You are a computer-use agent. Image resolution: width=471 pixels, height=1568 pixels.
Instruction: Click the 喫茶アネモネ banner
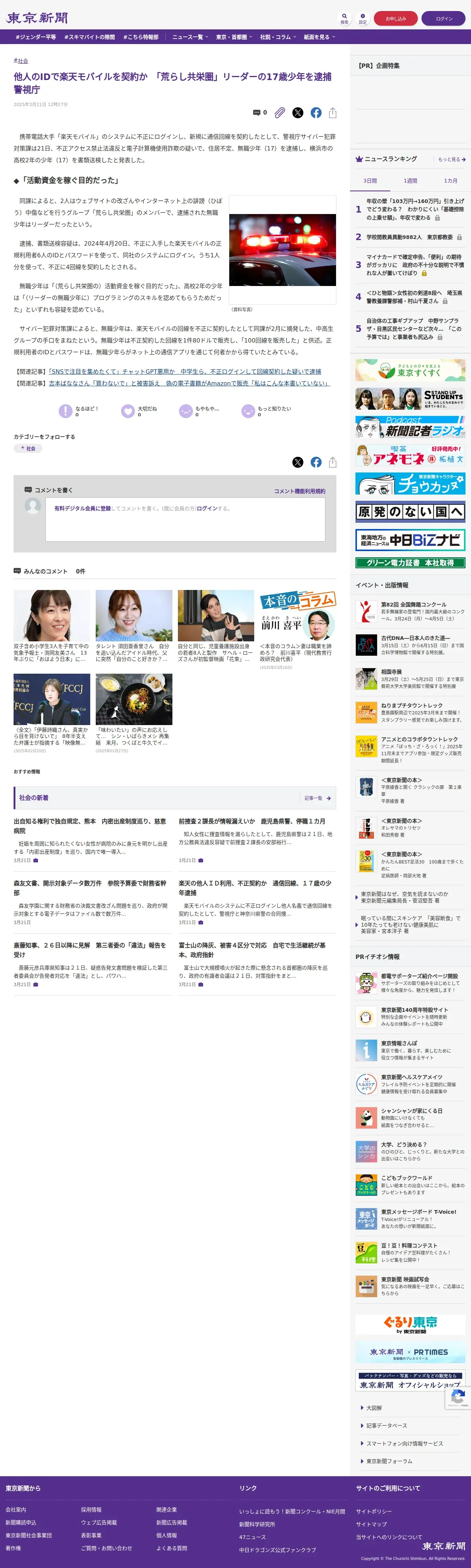(x=410, y=455)
